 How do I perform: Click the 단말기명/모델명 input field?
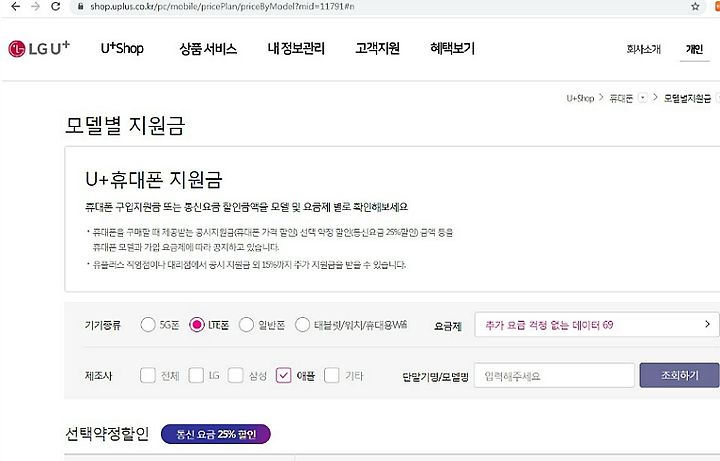coord(554,376)
